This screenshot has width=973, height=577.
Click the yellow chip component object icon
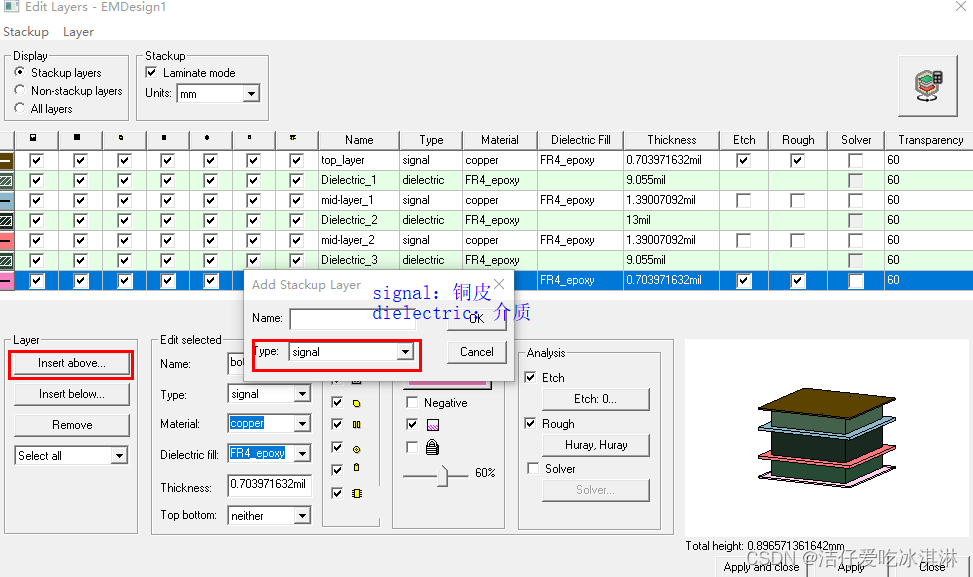356,494
